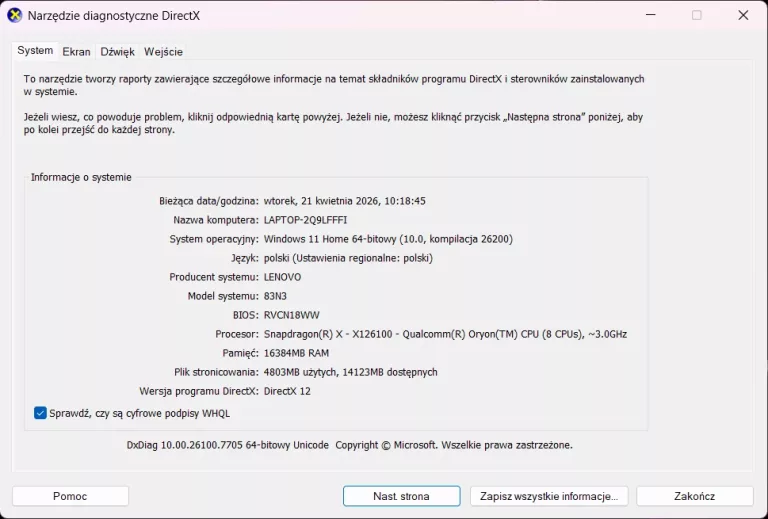The image size is (768, 519).
Task: Open the Dźwięk tab
Action: pos(117,52)
